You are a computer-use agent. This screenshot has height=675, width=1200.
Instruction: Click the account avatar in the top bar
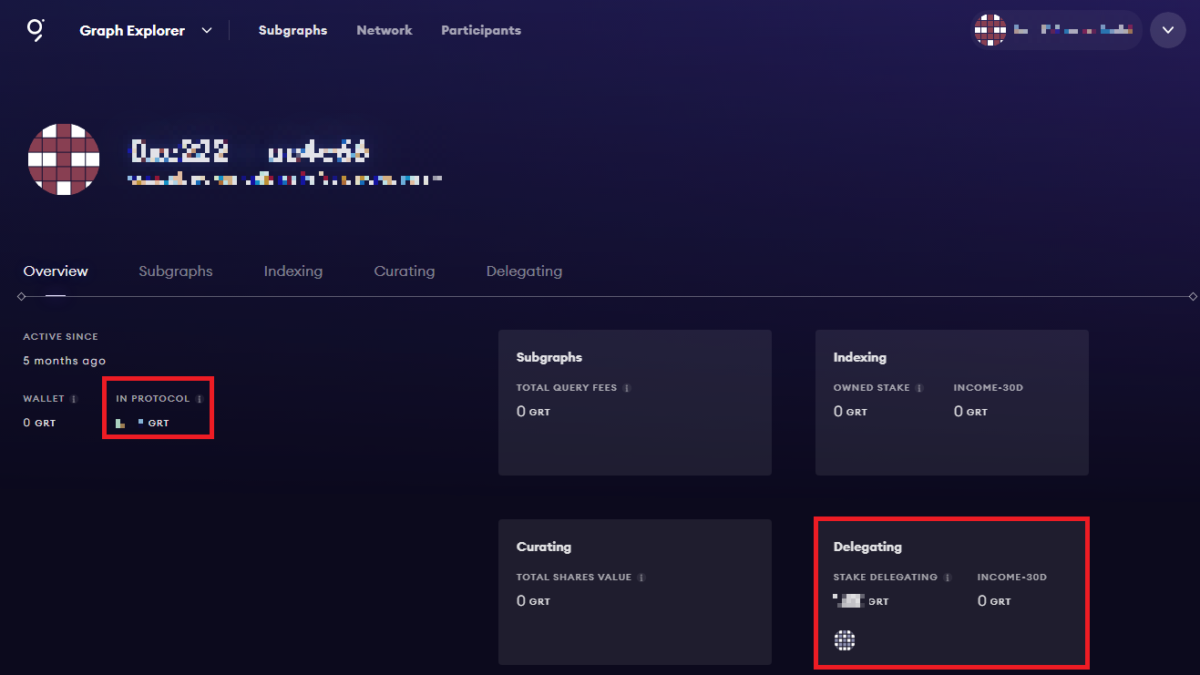tap(990, 30)
